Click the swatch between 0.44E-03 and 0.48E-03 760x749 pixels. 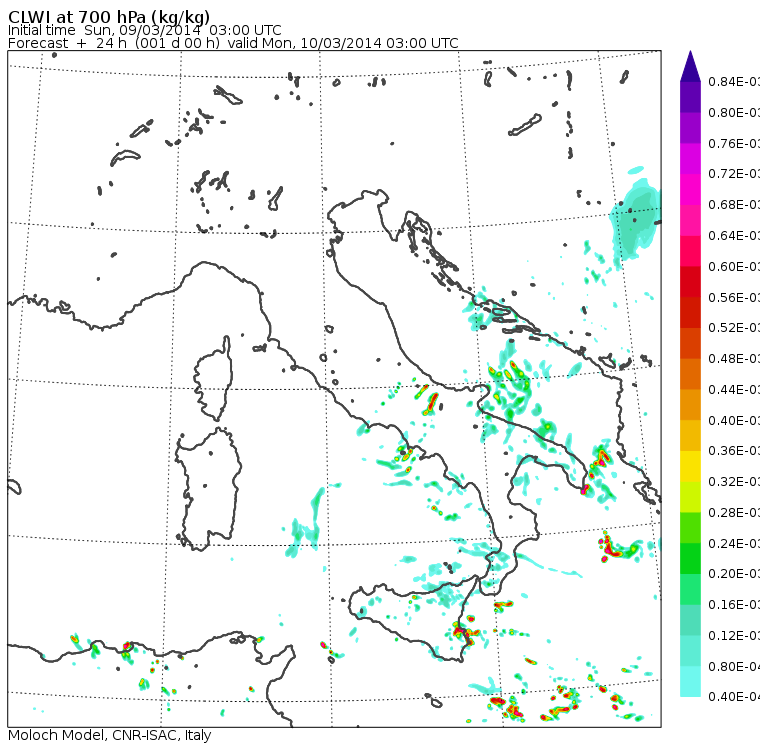(690, 374)
